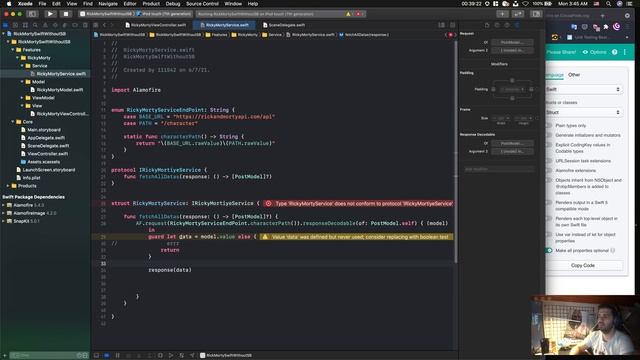Open the find navigator magnifier

(x=35, y=25)
